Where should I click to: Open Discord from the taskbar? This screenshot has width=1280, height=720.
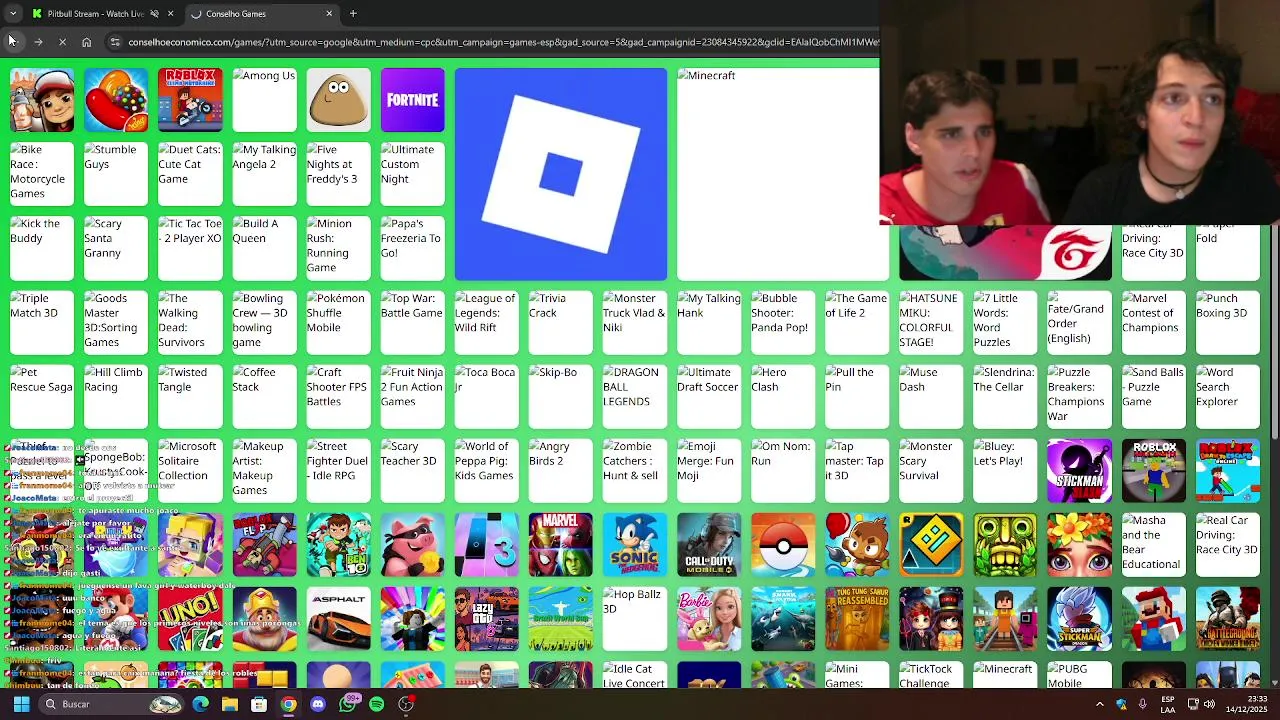click(x=318, y=704)
